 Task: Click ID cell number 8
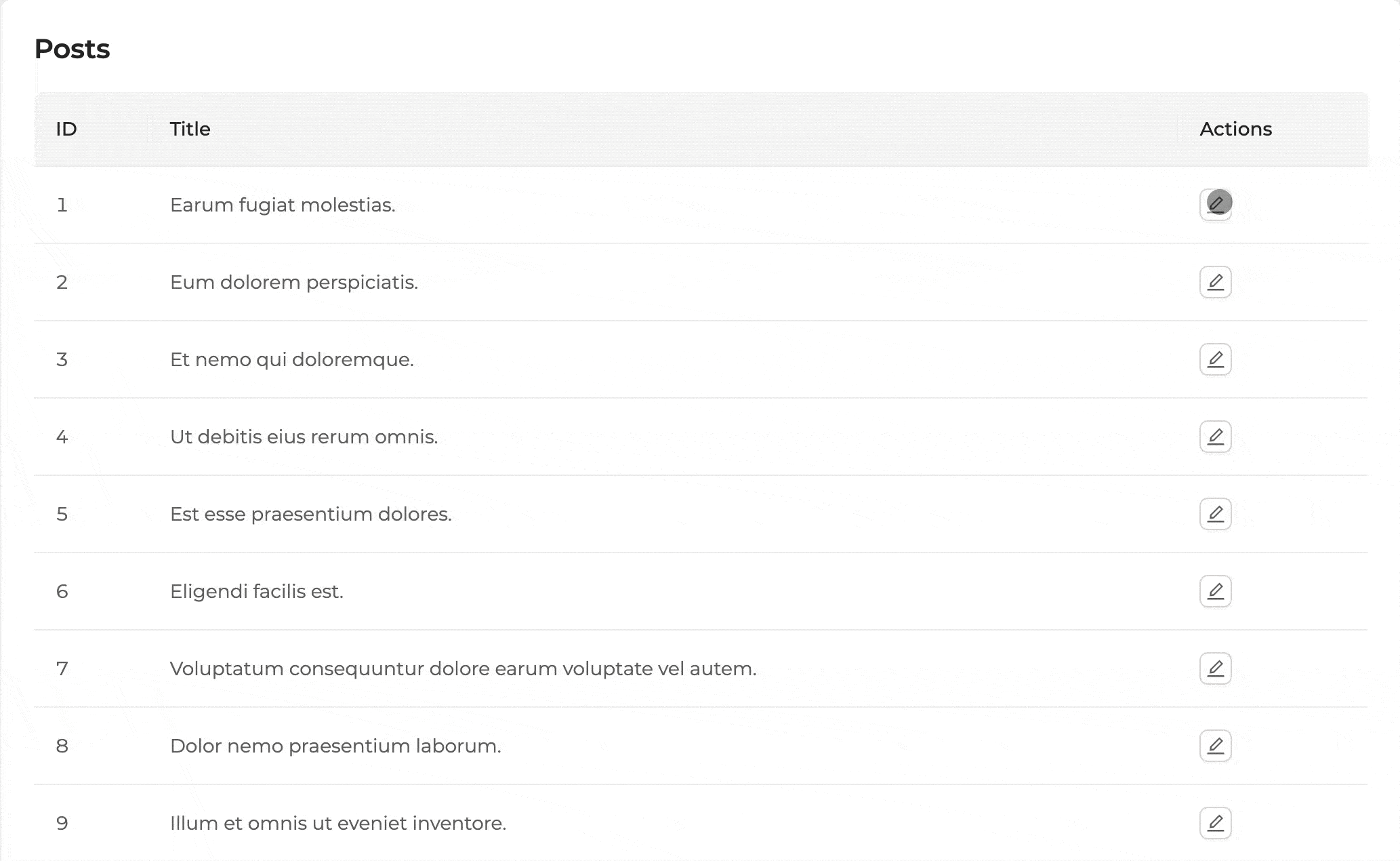coord(62,746)
